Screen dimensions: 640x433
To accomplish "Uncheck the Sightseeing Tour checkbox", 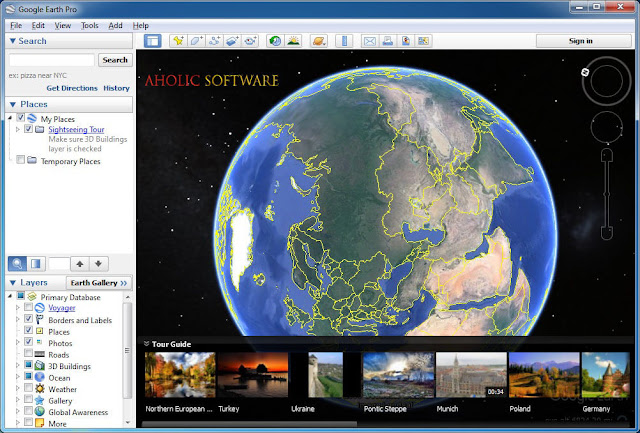I will 29,129.
